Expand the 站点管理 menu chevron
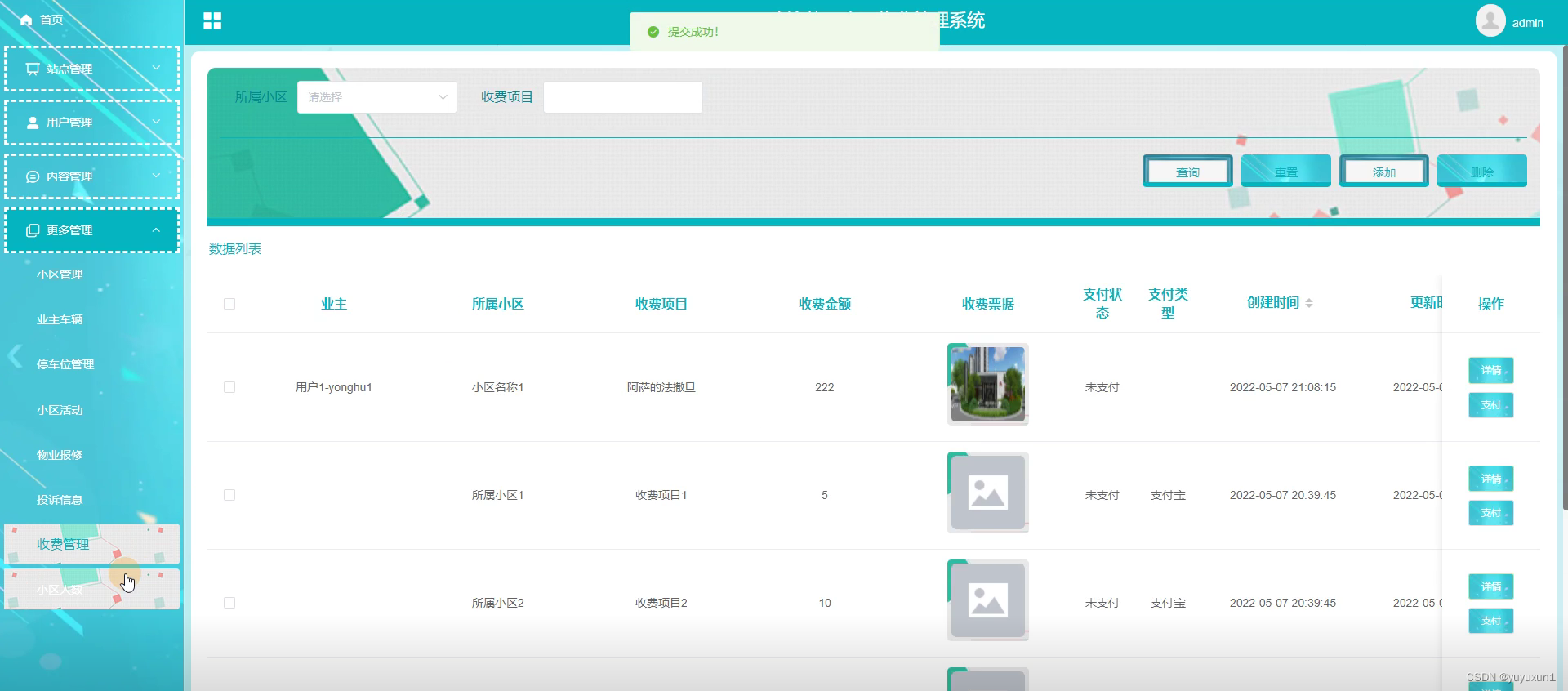The width and height of the screenshot is (1568, 691). coord(156,68)
